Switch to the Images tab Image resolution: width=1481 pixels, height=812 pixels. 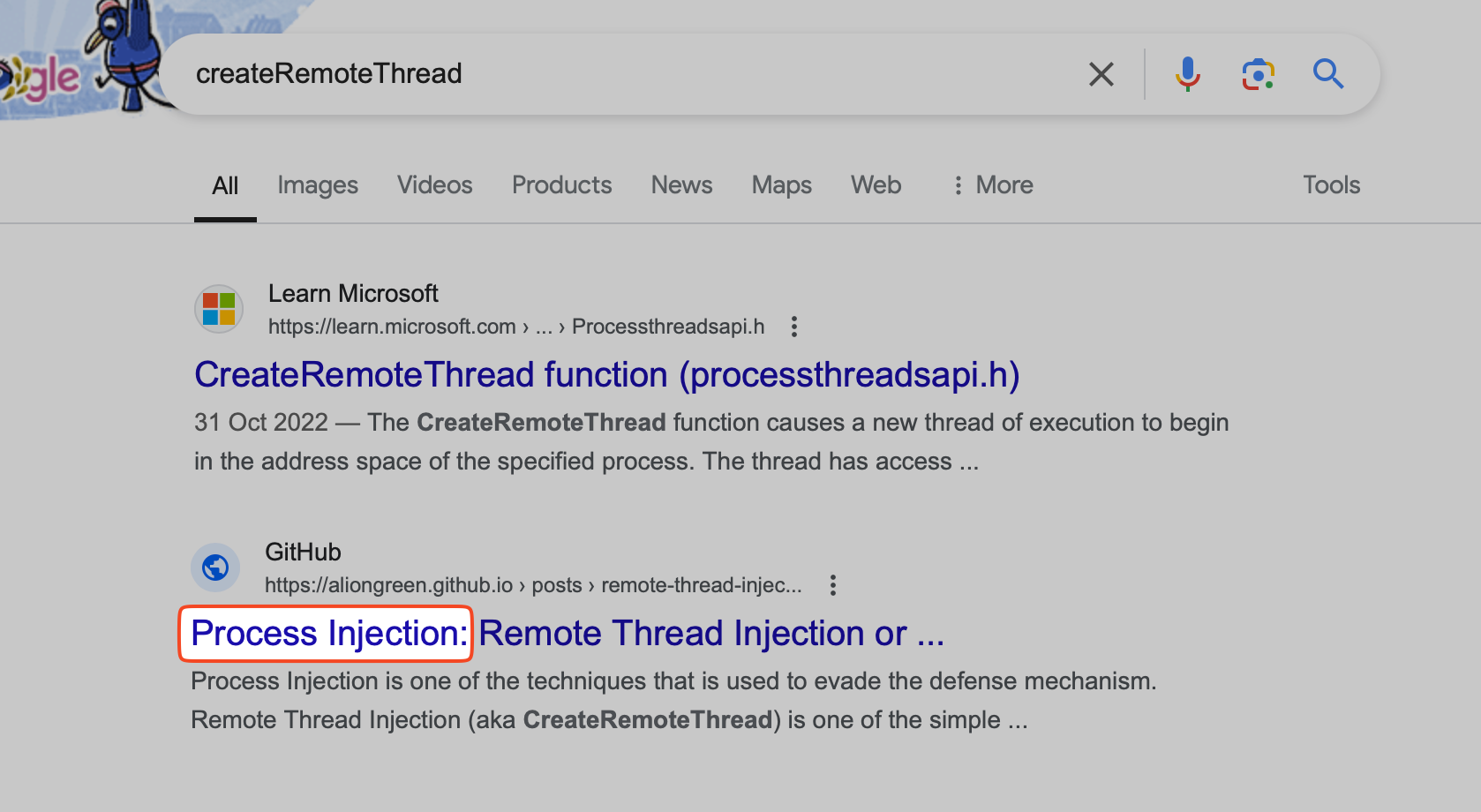click(318, 185)
